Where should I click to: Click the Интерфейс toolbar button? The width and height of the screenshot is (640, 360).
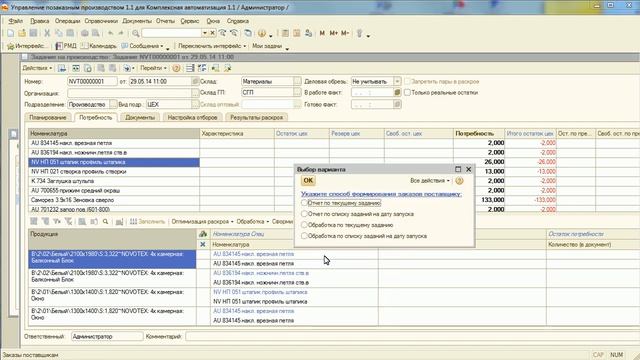point(26,46)
